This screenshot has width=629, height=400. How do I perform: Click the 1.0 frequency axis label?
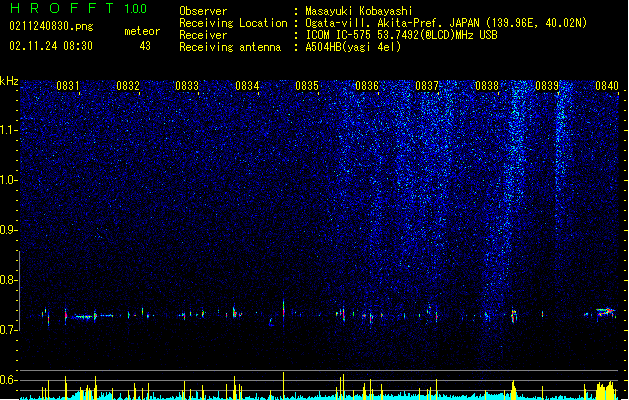pyautogui.click(x=8, y=181)
